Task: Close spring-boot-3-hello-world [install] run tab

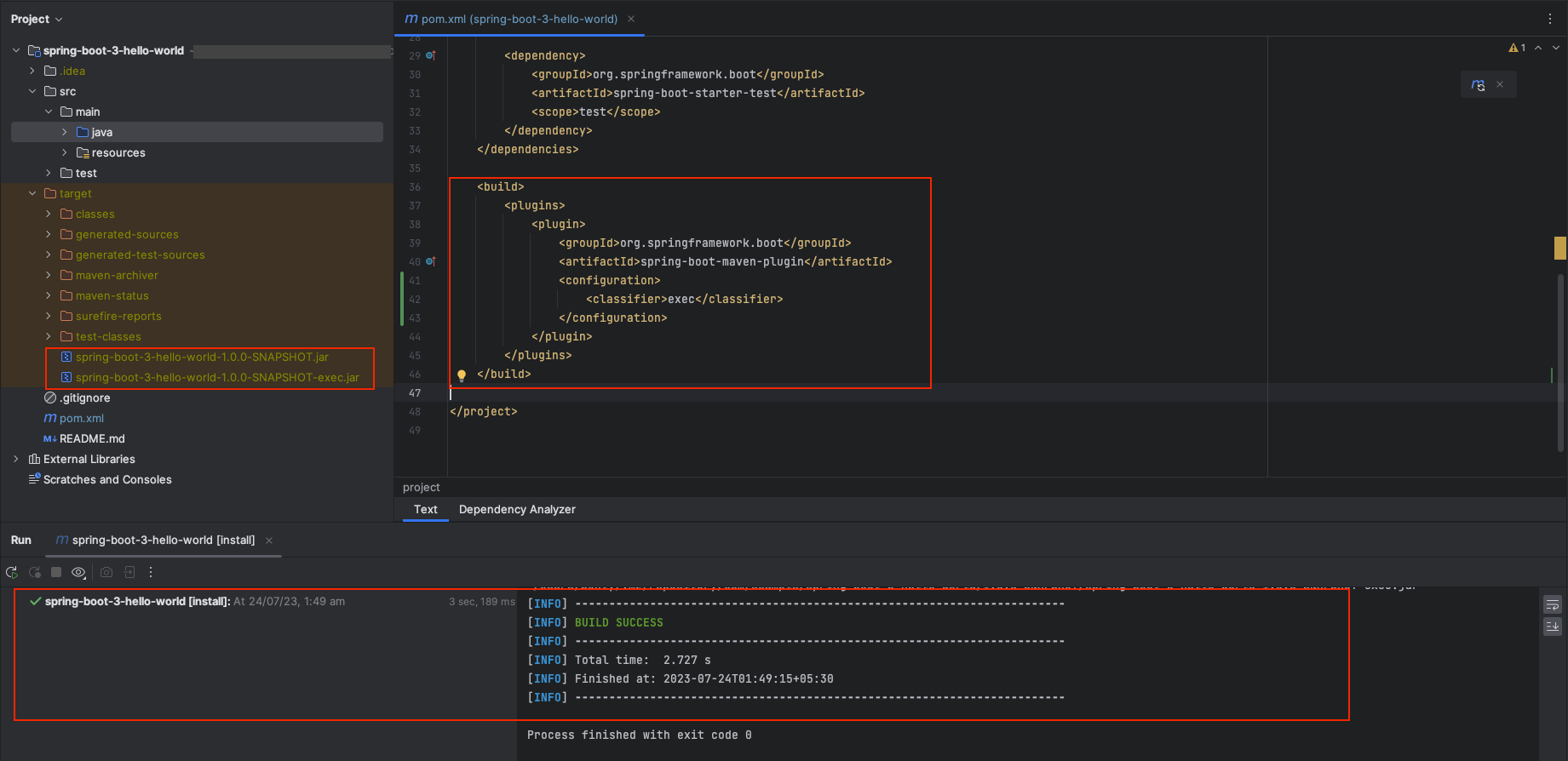Action: point(269,541)
